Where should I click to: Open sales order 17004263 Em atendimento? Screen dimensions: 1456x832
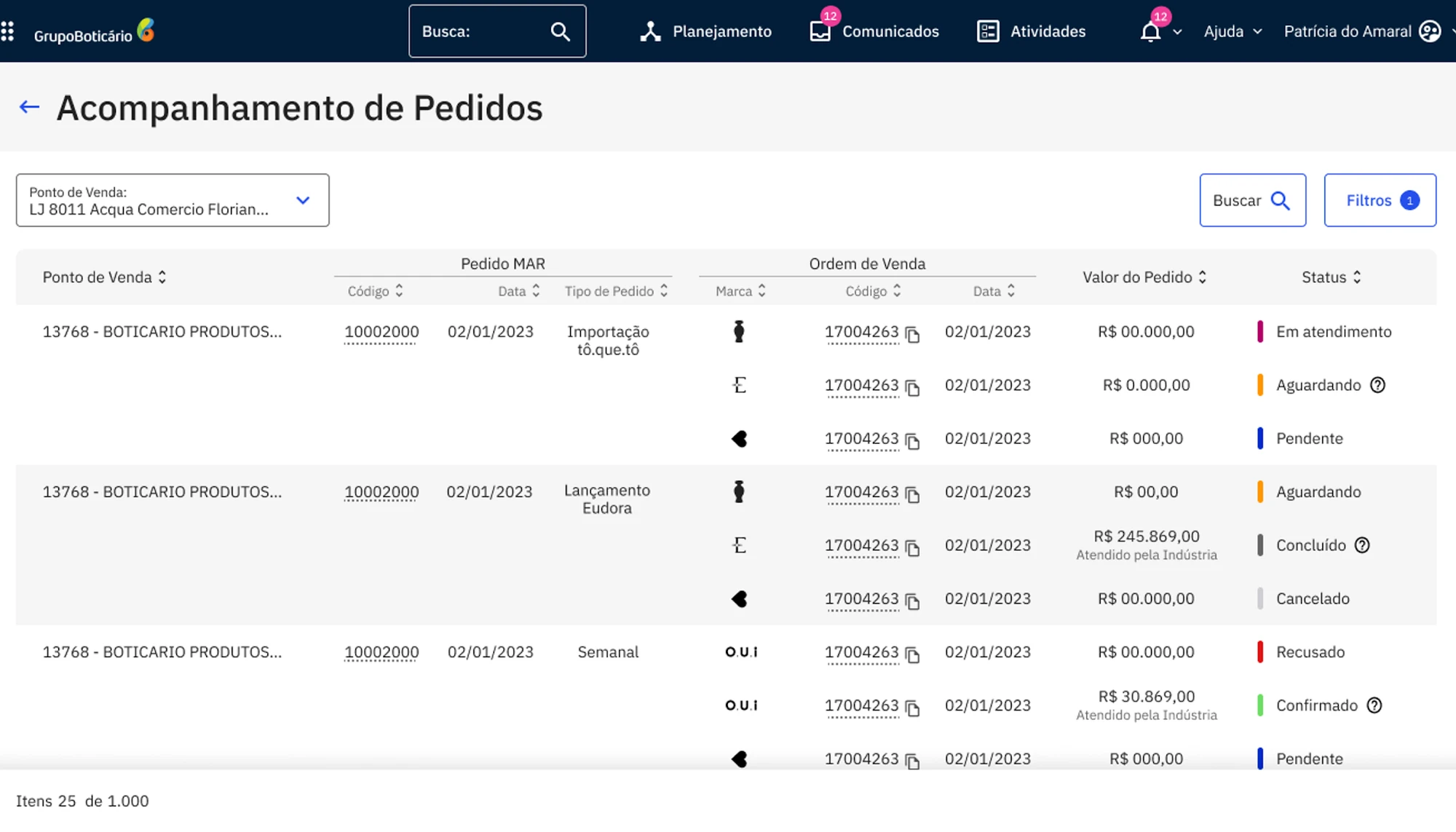pos(862,332)
